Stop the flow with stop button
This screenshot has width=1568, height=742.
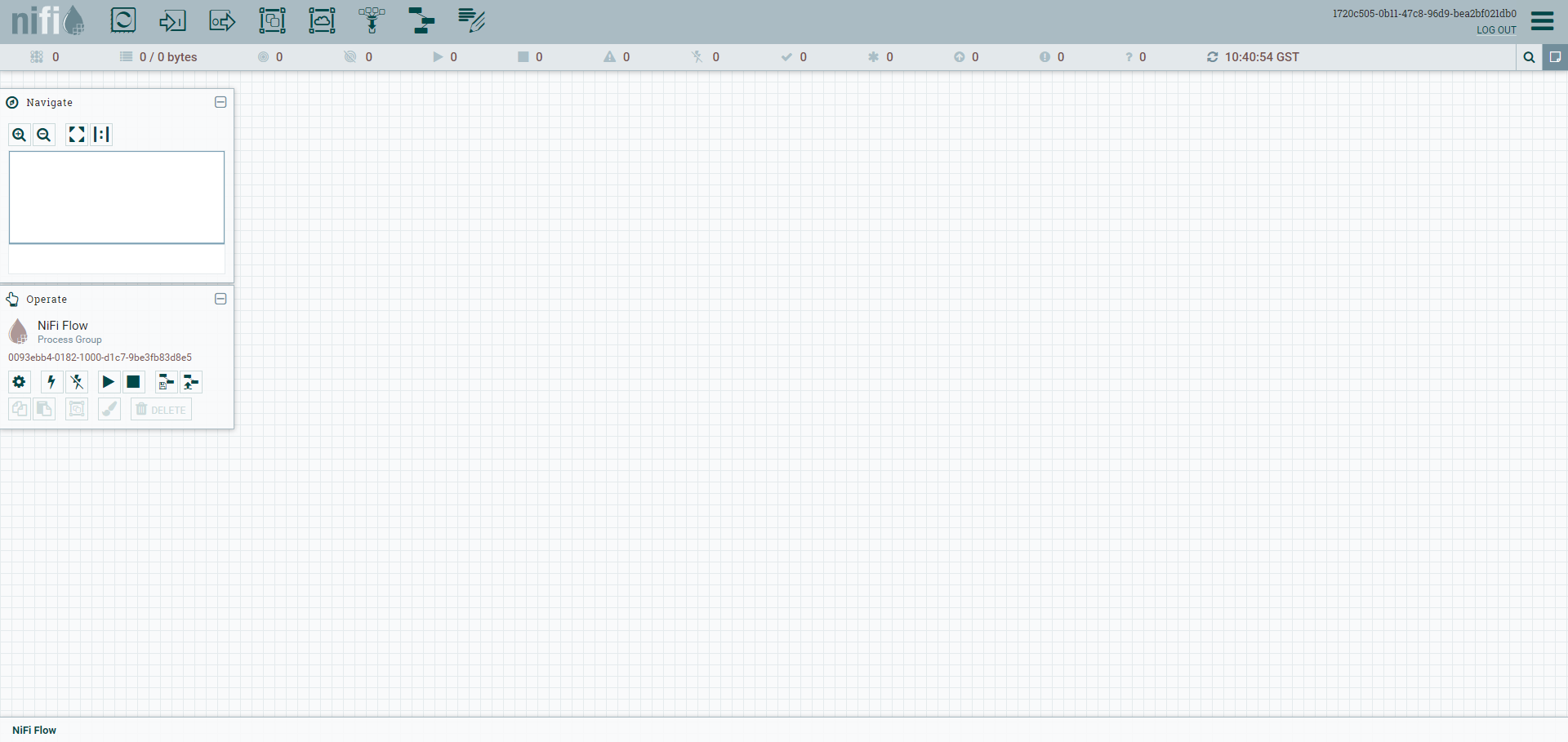133,382
